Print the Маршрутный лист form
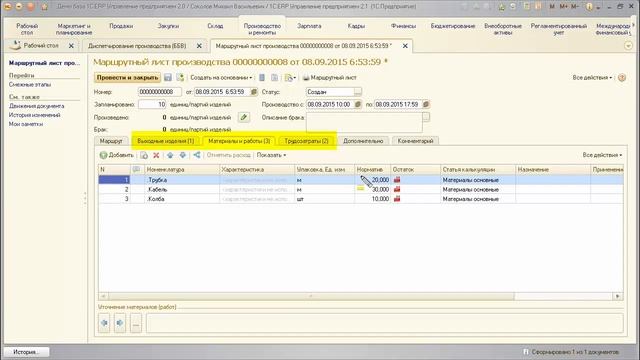This screenshot has width=640, height=360. coord(330,78)
